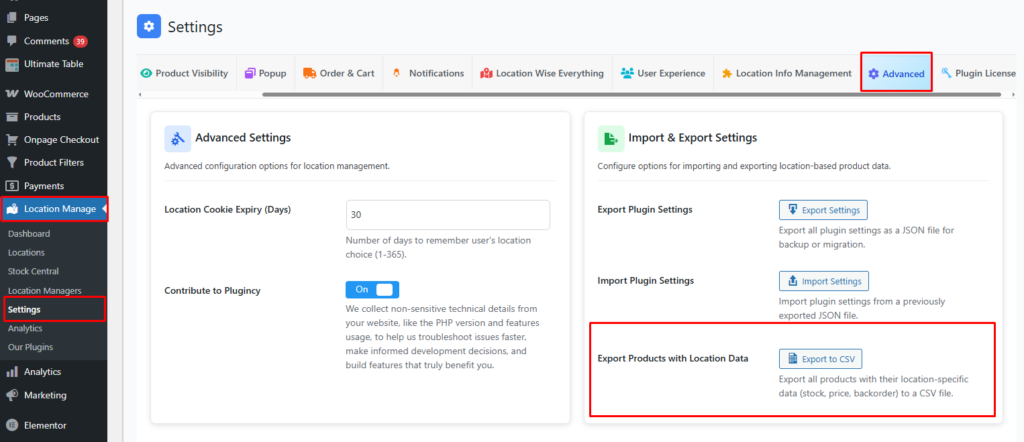The height and width of the screenshot is (442, 1024).
Task: Click the Advanced Settings panel icon
Action: coord(178,138)
